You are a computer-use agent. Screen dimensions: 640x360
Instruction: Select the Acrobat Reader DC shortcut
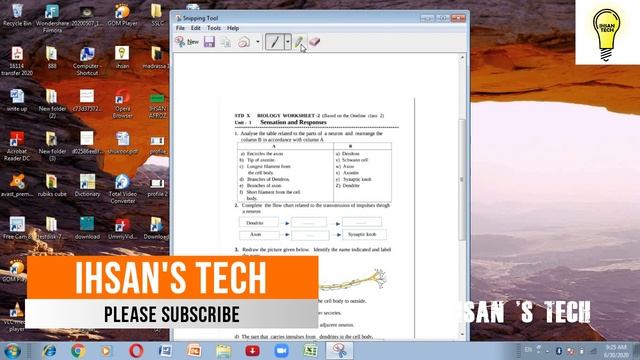click(17, 147)
